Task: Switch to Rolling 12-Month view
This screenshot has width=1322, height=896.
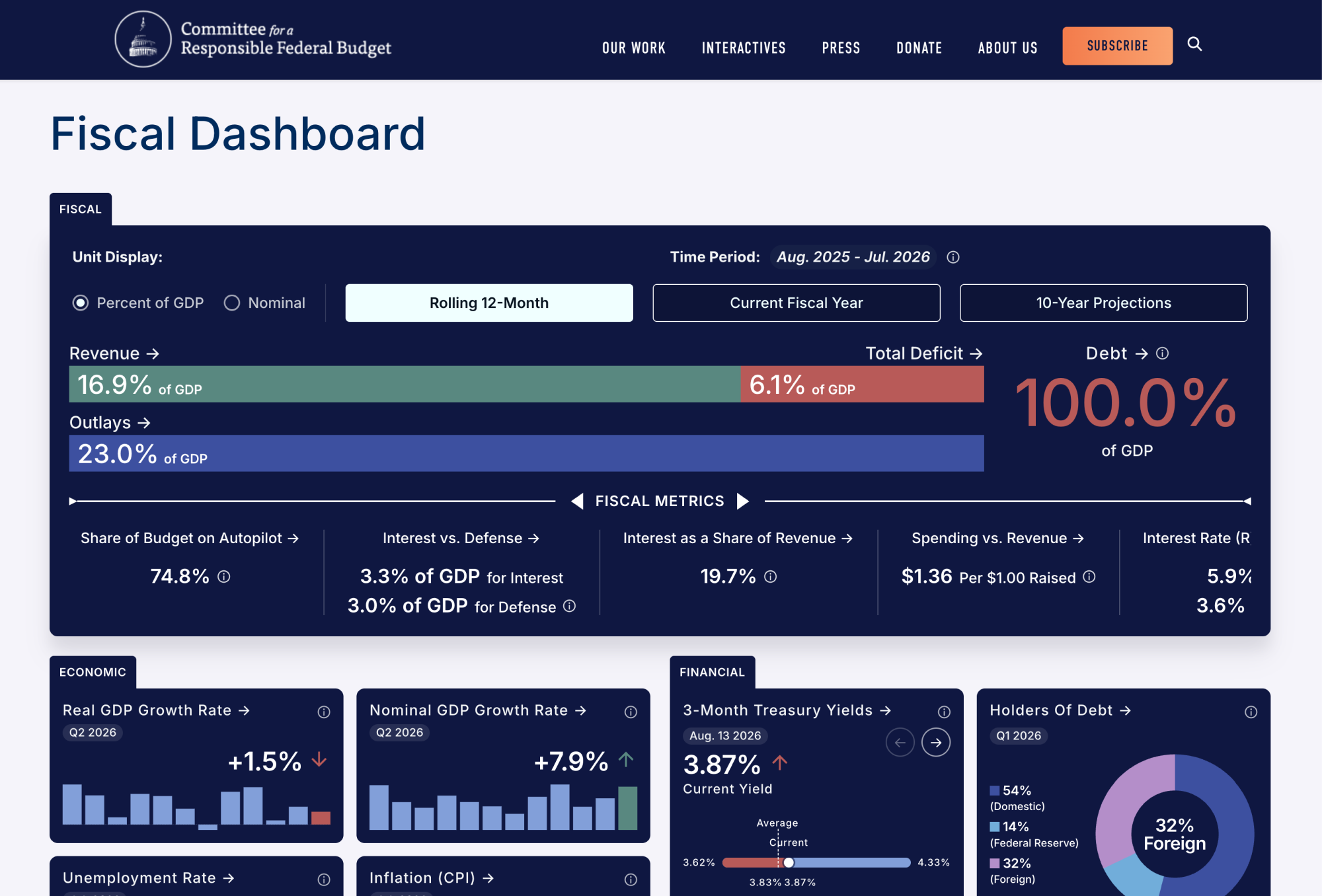Action: [x=489, y=303]
